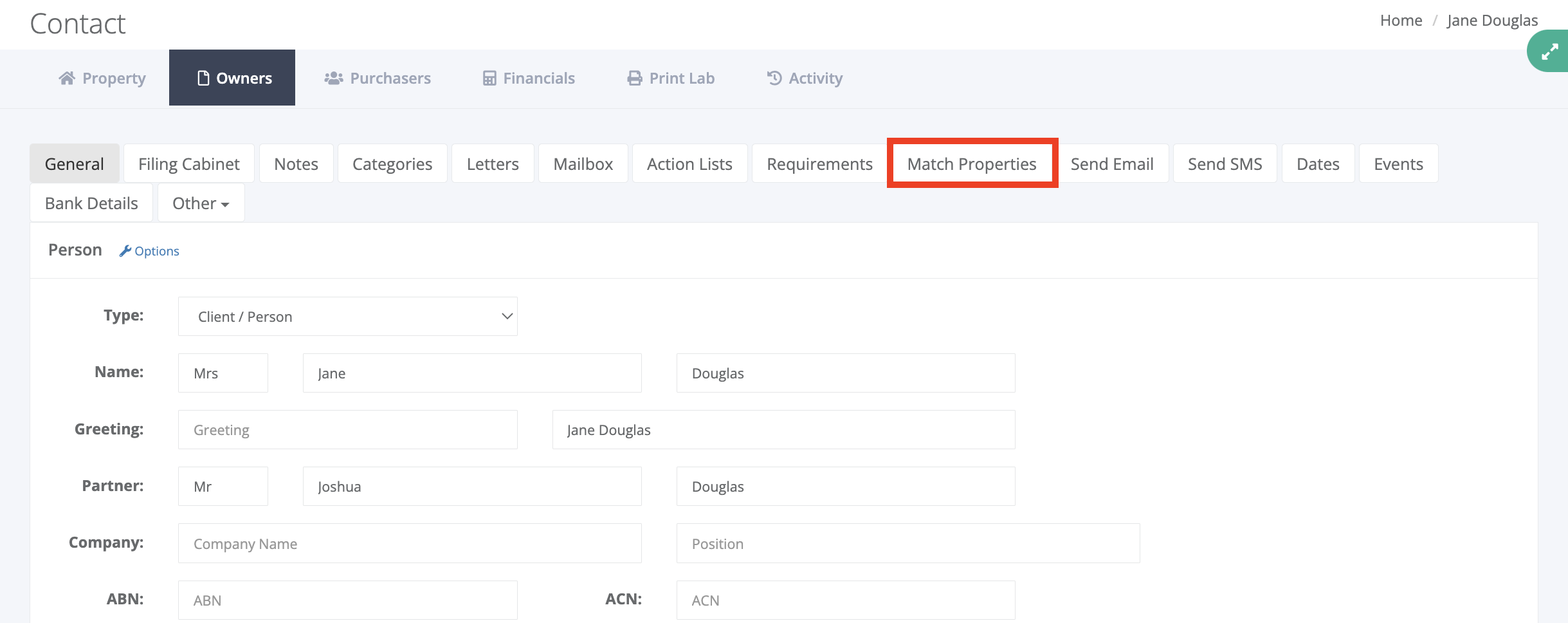Screen dimensions: 1568x623
Task: Click the people icon beside Purchasers
Action: (333, 78)
